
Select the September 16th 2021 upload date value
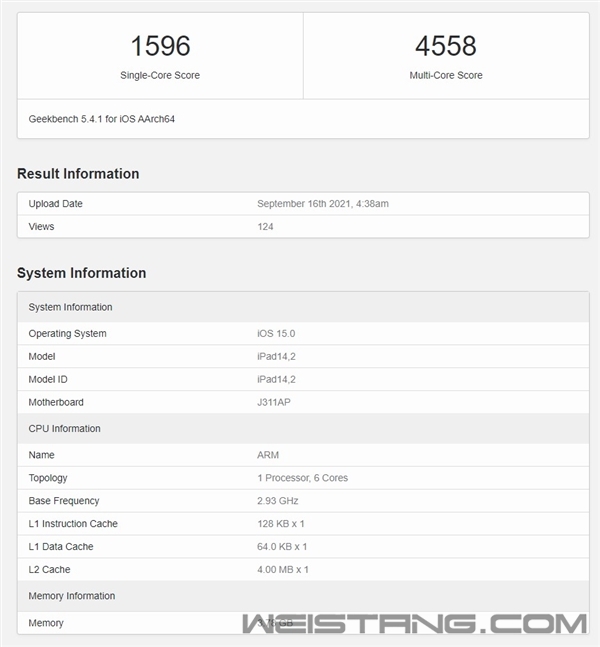322,204
